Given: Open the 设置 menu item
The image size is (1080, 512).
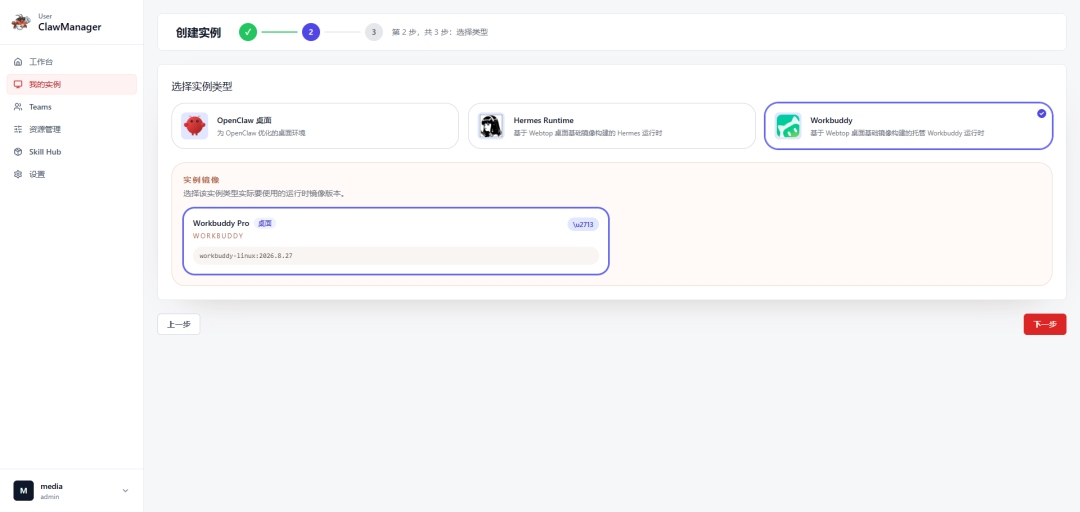Looking at the screenshot, I should pyautogui.click(x=72, y=174).
